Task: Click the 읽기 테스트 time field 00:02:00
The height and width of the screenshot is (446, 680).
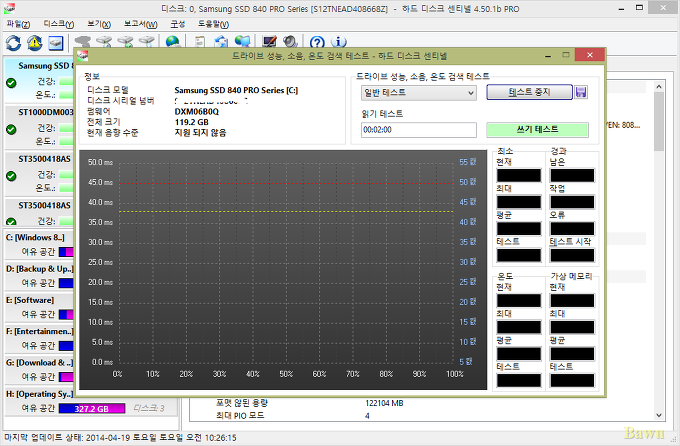Action: (x=418, y=130)
